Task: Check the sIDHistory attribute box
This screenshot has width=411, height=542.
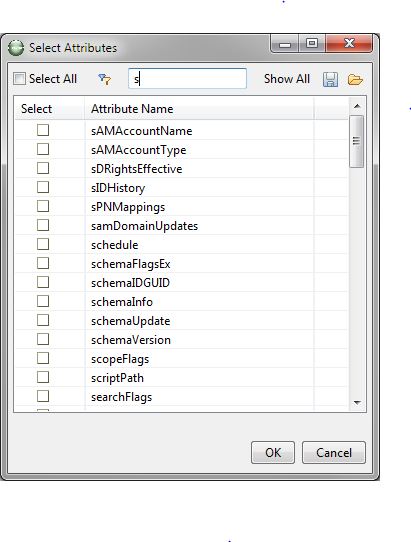Action: (x=43, y=187)
